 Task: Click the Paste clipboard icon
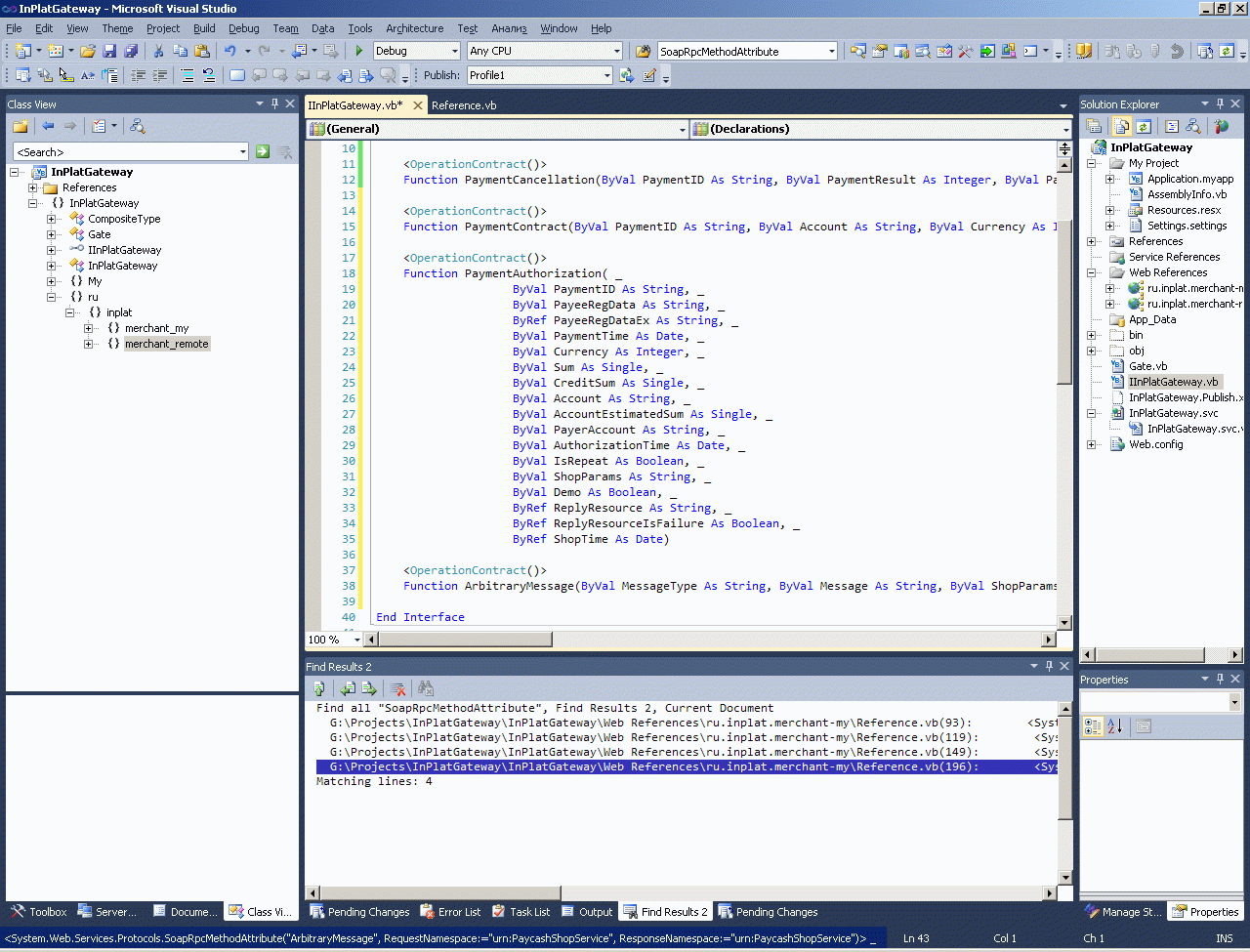click(202, 51)
